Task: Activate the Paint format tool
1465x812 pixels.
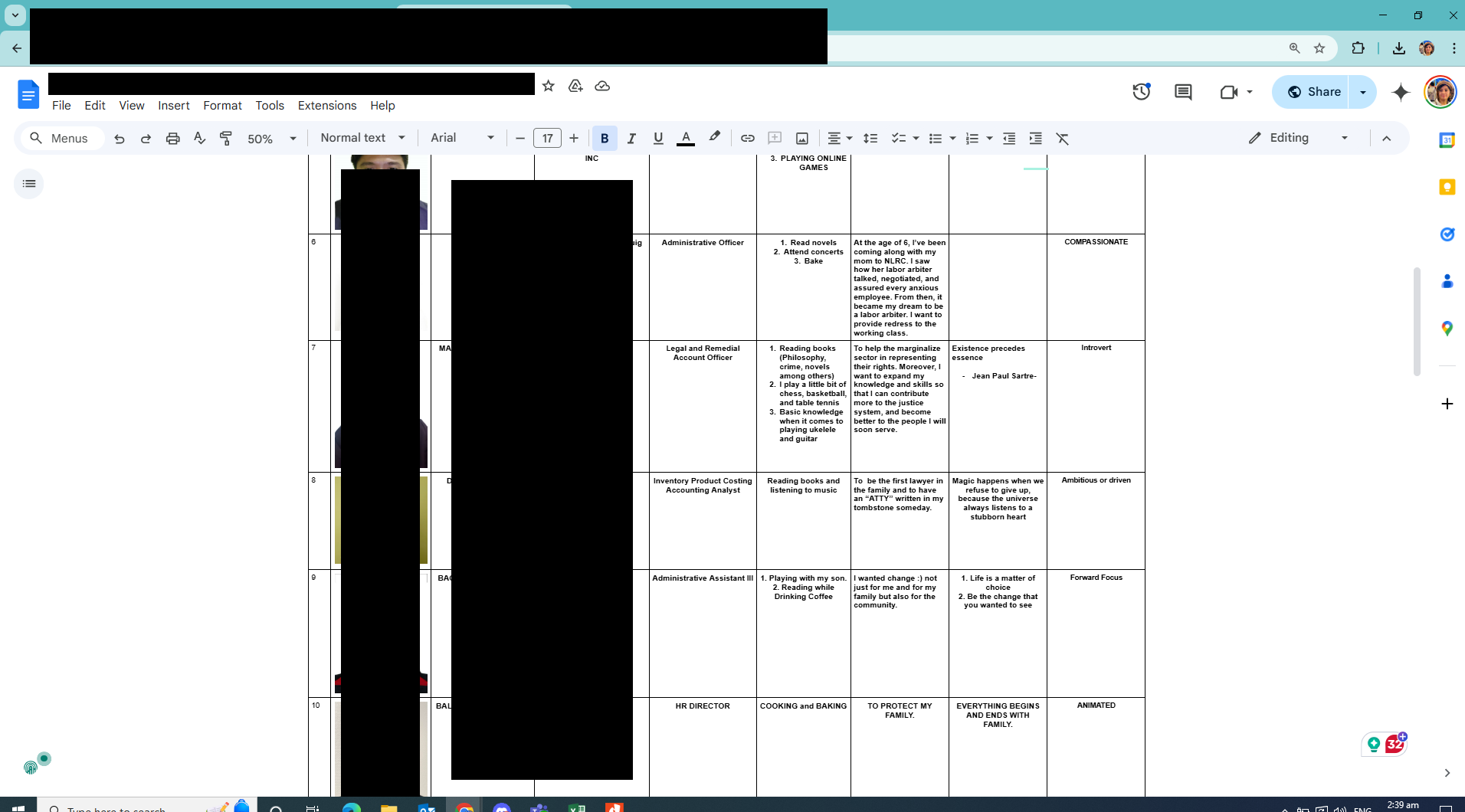Action: [226, 139]
